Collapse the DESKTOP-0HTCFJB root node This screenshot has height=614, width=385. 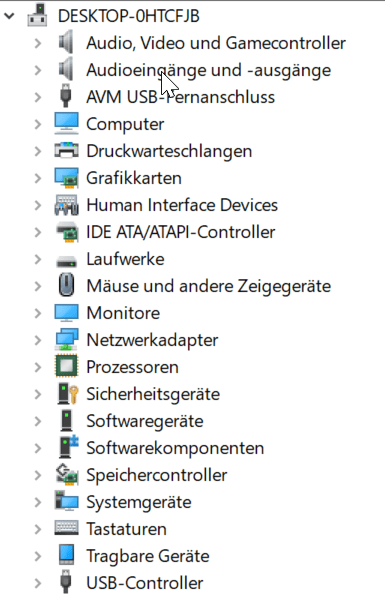9,16
